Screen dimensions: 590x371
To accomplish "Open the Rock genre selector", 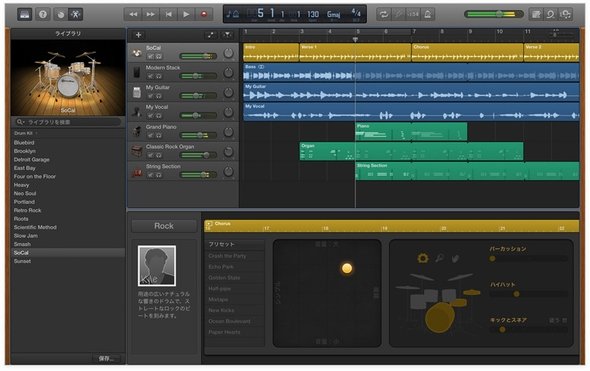I will coord(164,226).
